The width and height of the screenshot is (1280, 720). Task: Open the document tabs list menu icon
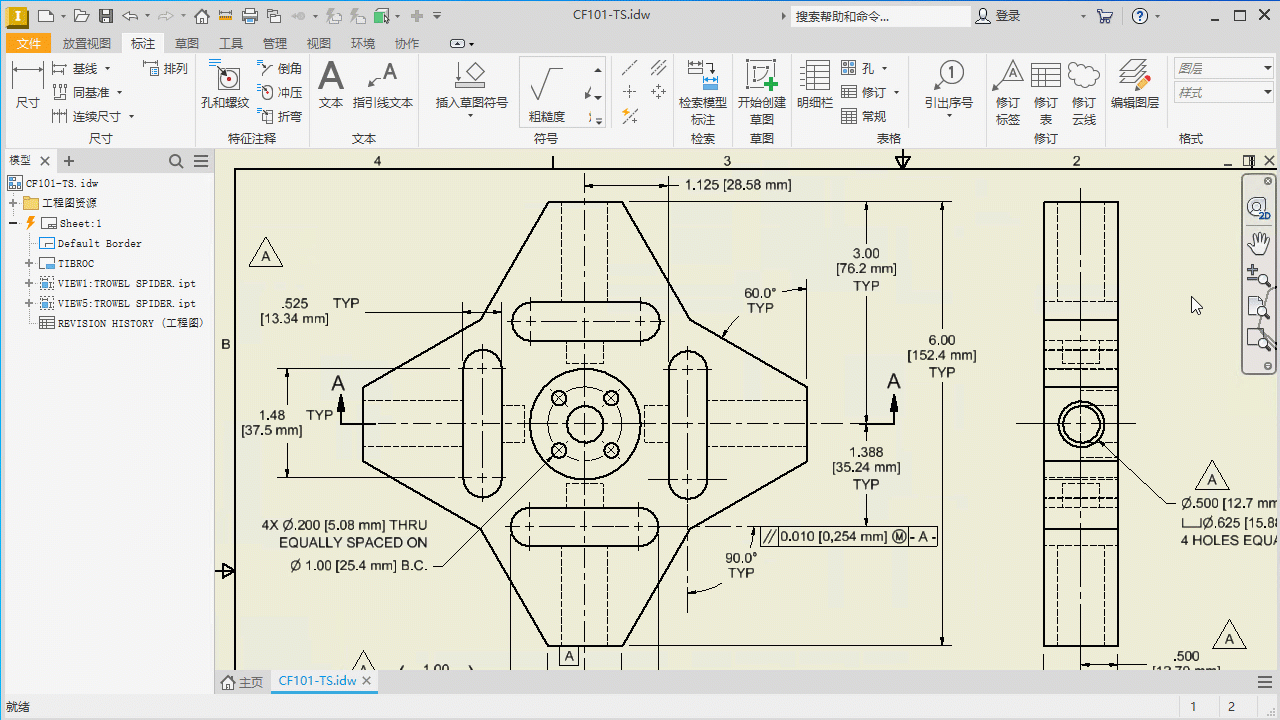(x=1265, y=681)
